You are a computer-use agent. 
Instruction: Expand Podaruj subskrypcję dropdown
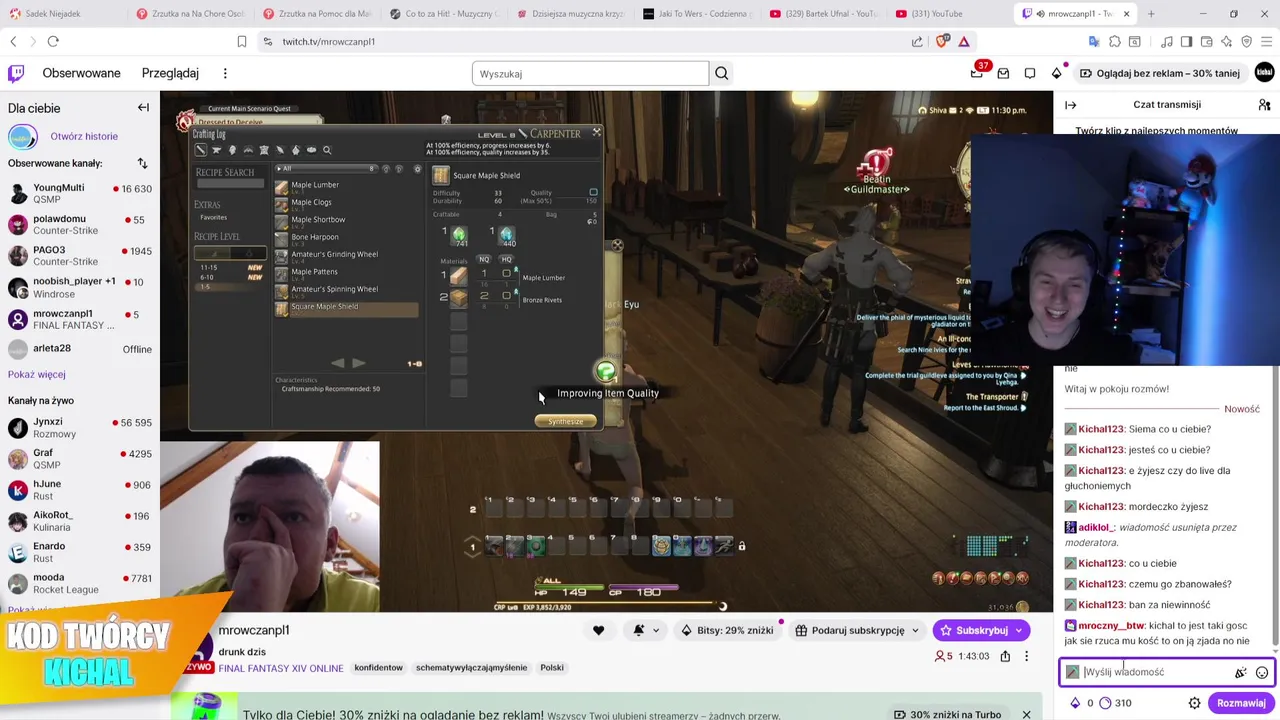pos(857,630)
